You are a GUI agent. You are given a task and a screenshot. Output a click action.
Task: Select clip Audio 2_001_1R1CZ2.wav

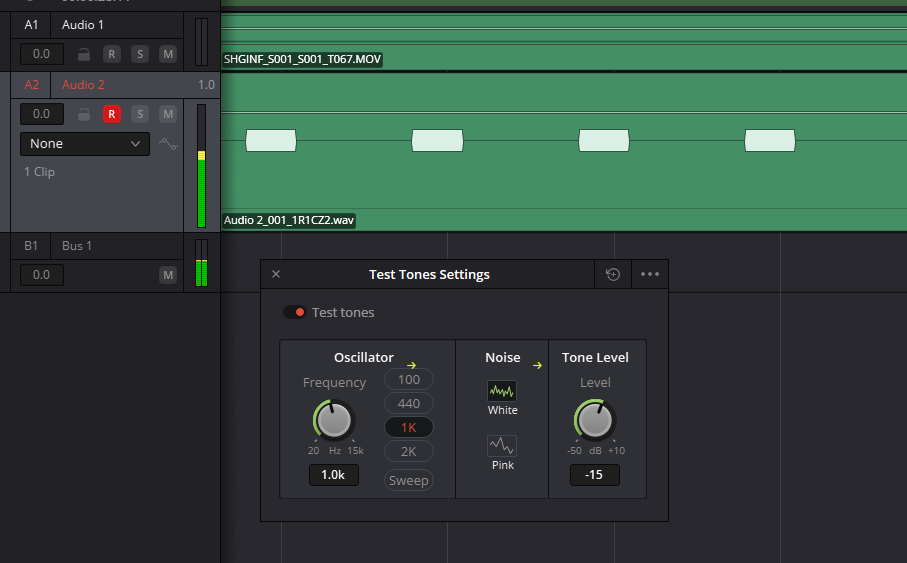(x=289, y=220)
